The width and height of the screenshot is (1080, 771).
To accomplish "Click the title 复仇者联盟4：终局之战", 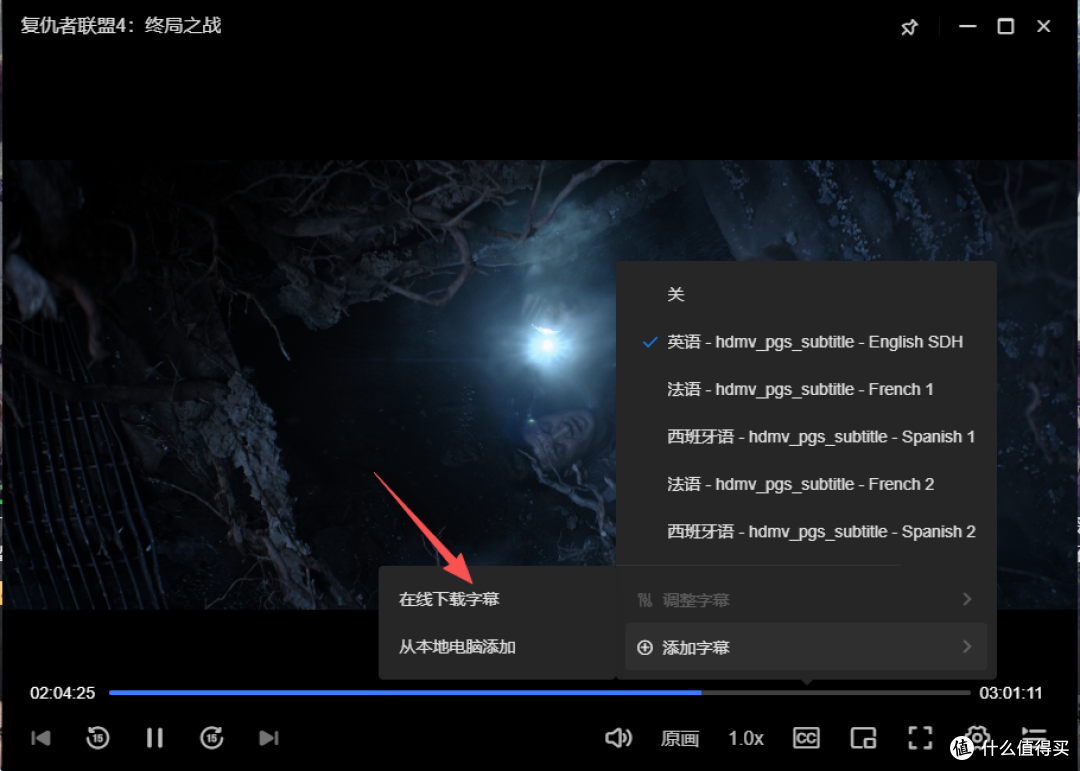I will tap(121, 25).
